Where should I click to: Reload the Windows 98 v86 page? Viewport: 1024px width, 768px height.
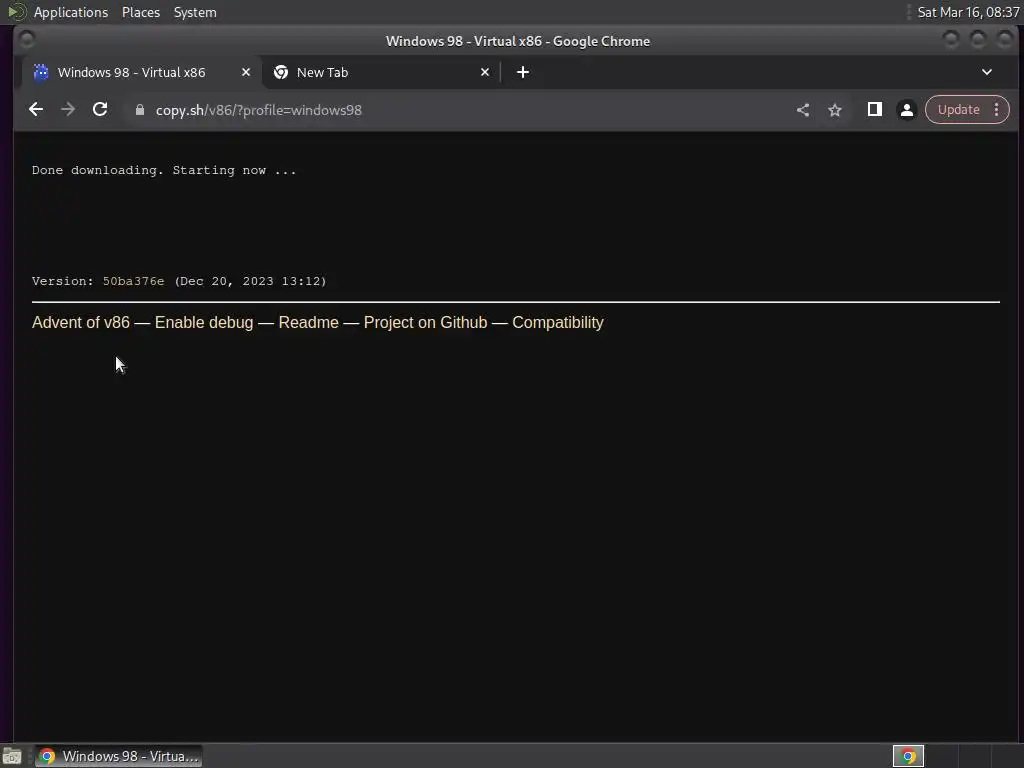pyautogui.click(x=100, y=110)
